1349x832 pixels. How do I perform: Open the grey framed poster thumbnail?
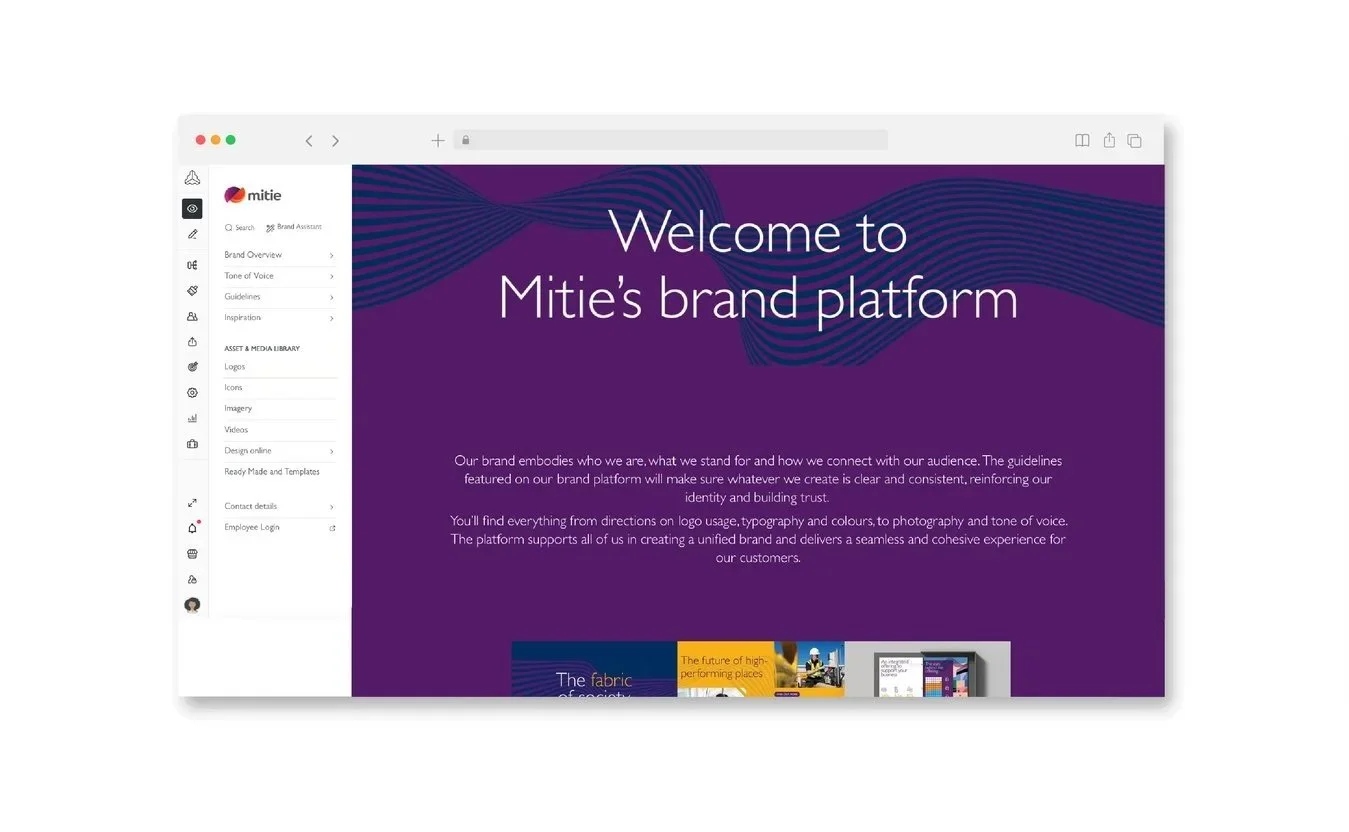(x=927, y=669)
